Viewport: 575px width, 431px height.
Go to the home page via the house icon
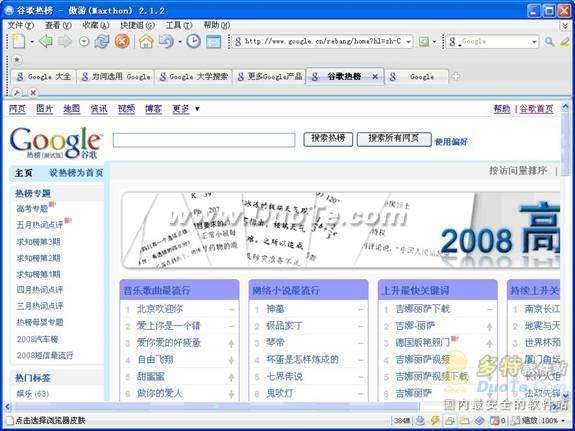pos(146,41)
